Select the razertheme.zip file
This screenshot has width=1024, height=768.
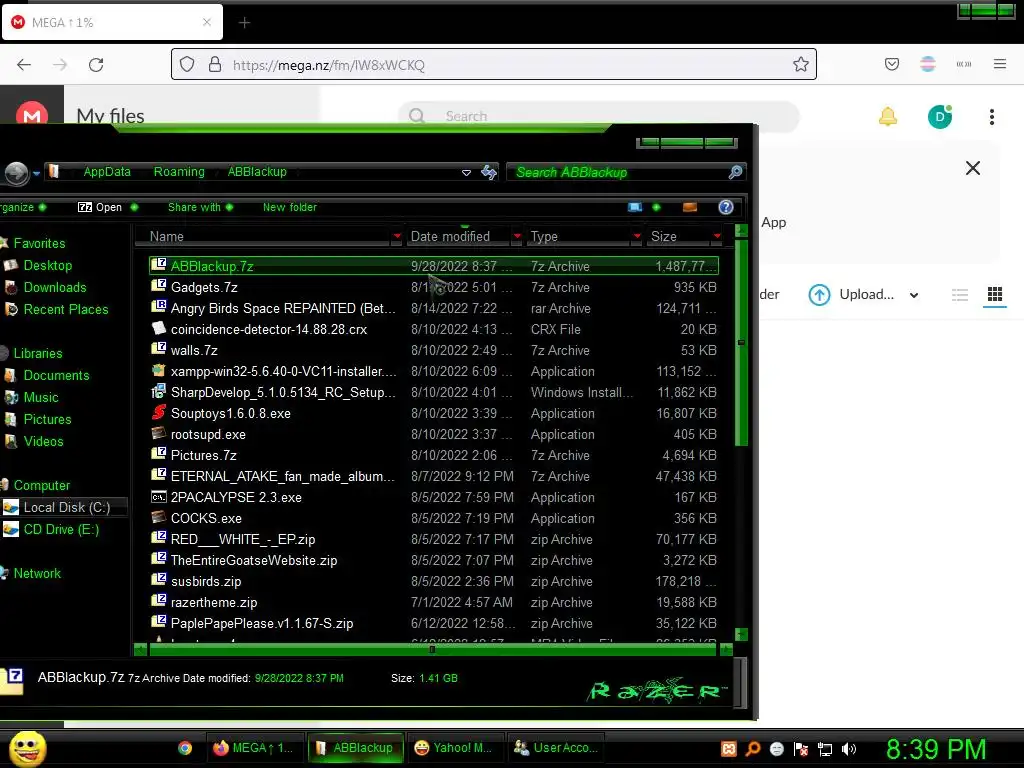(x=214, y=602)
